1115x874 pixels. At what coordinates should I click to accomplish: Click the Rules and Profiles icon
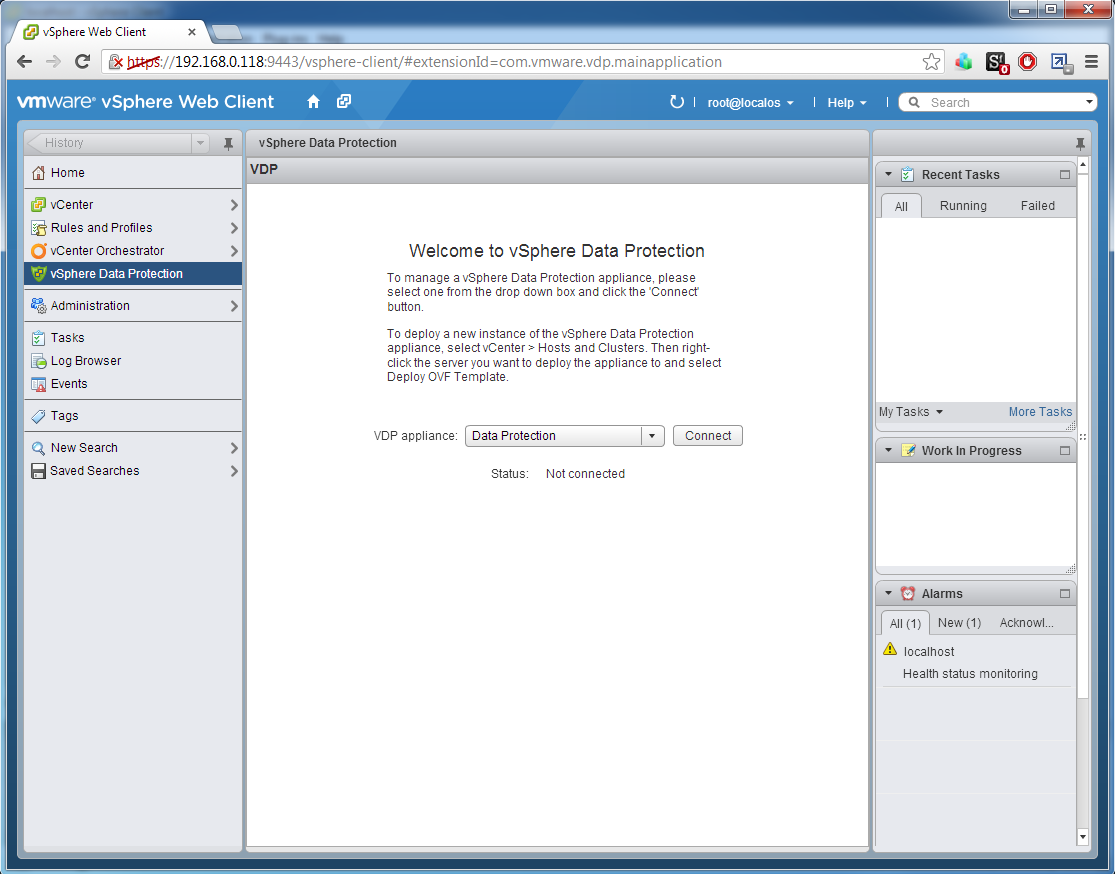tap(38, 228)
